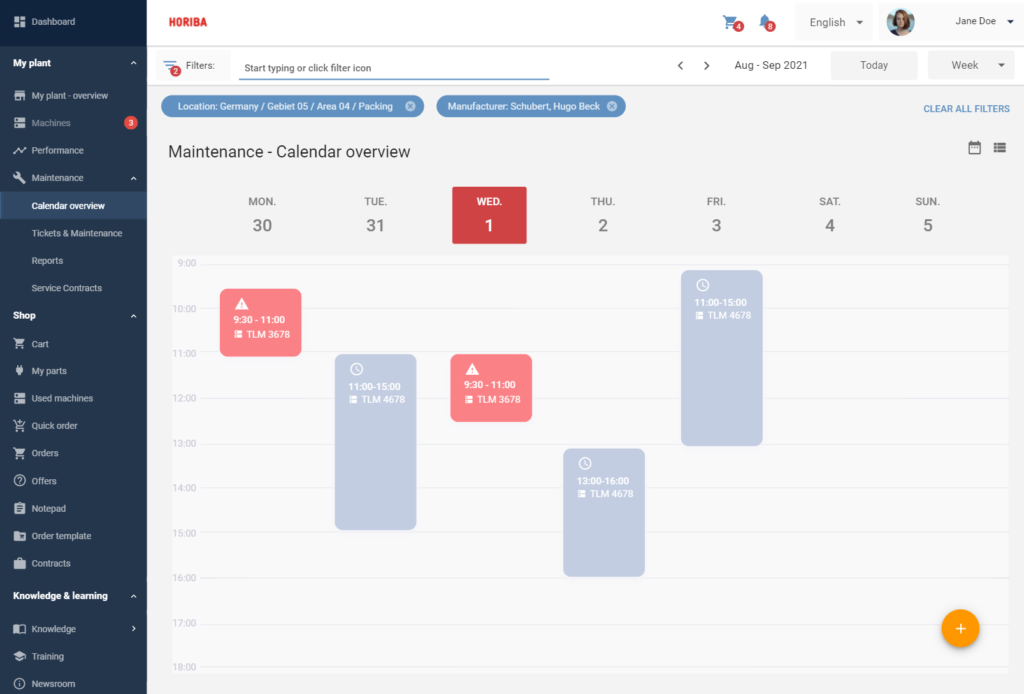
Task: Open the shopping cart icon in header
Action: point(731,22)
